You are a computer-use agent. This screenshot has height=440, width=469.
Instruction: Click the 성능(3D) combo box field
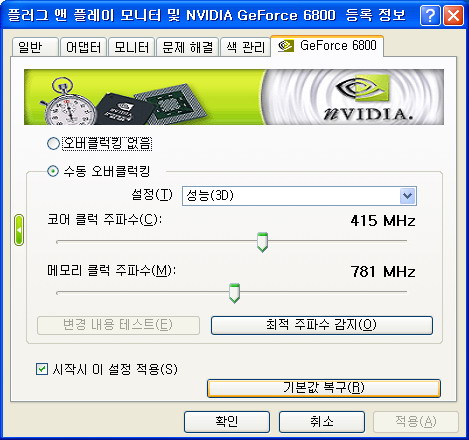tap(299, 196)
